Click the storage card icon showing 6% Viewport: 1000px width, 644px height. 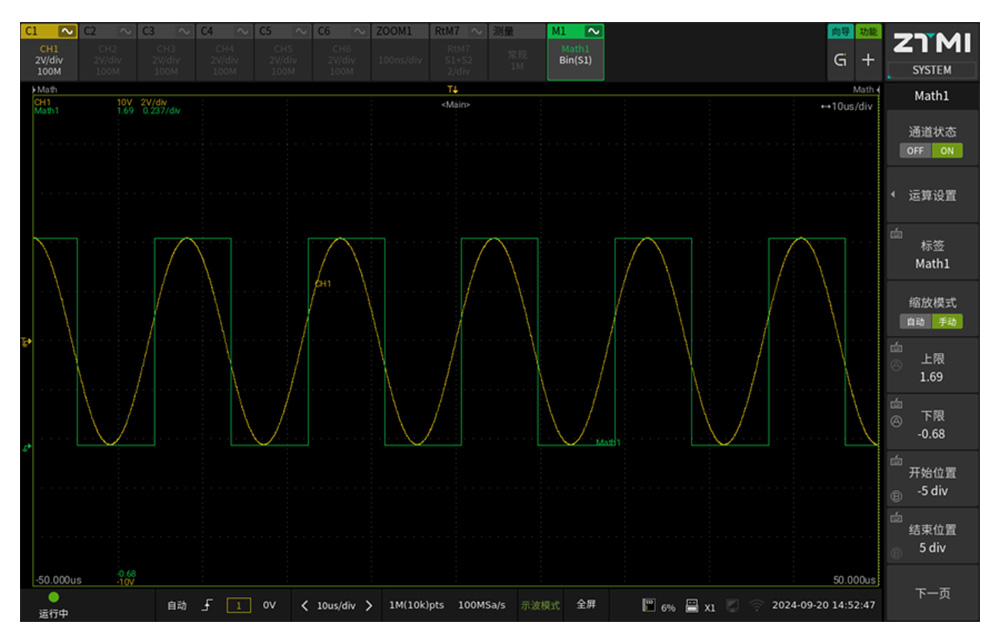coord(649,605)
